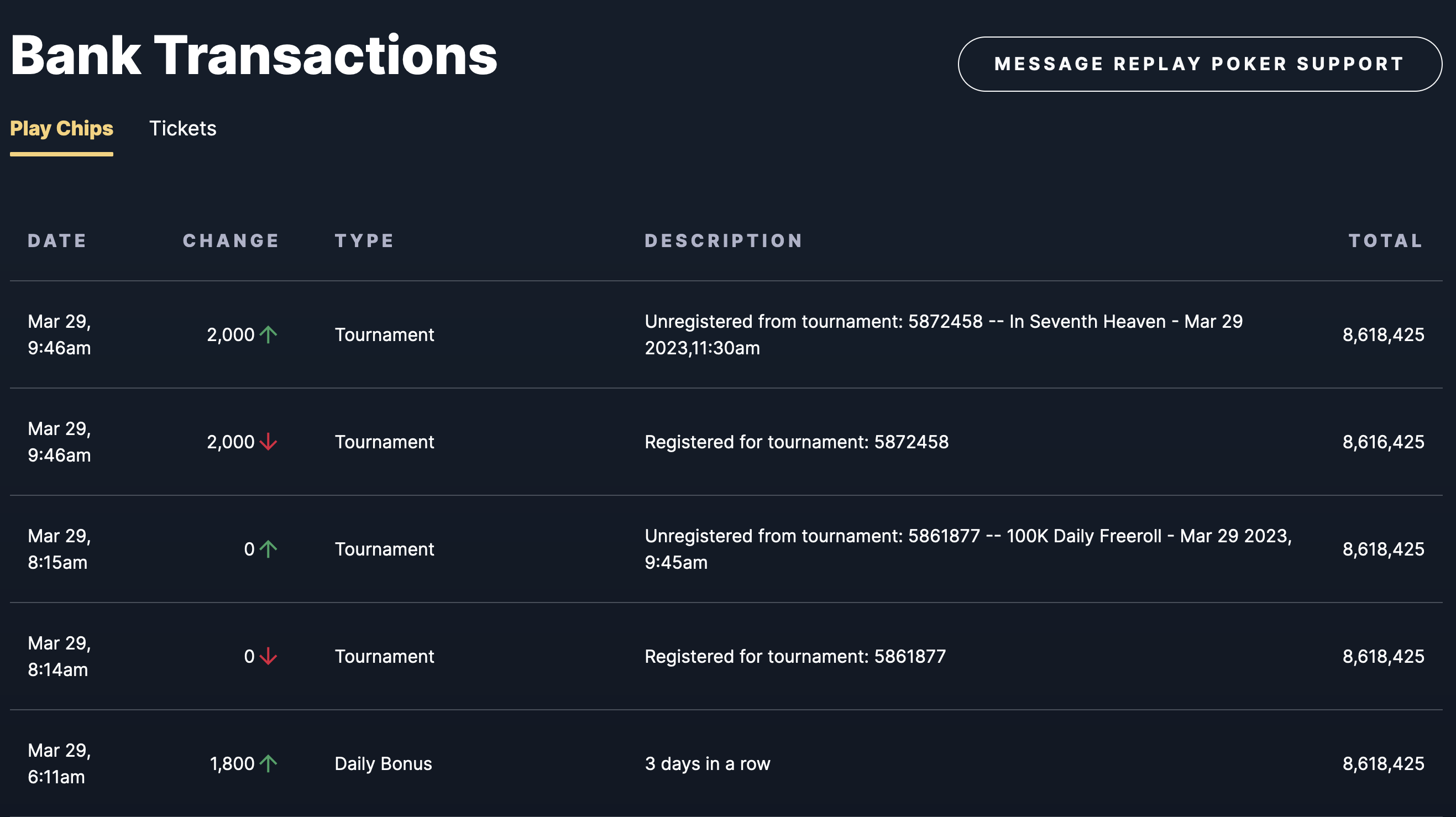Viewport: 1456px width, 817px height.
Task: Click the green up arrow beside 2,000
Action: pos(269,335)
